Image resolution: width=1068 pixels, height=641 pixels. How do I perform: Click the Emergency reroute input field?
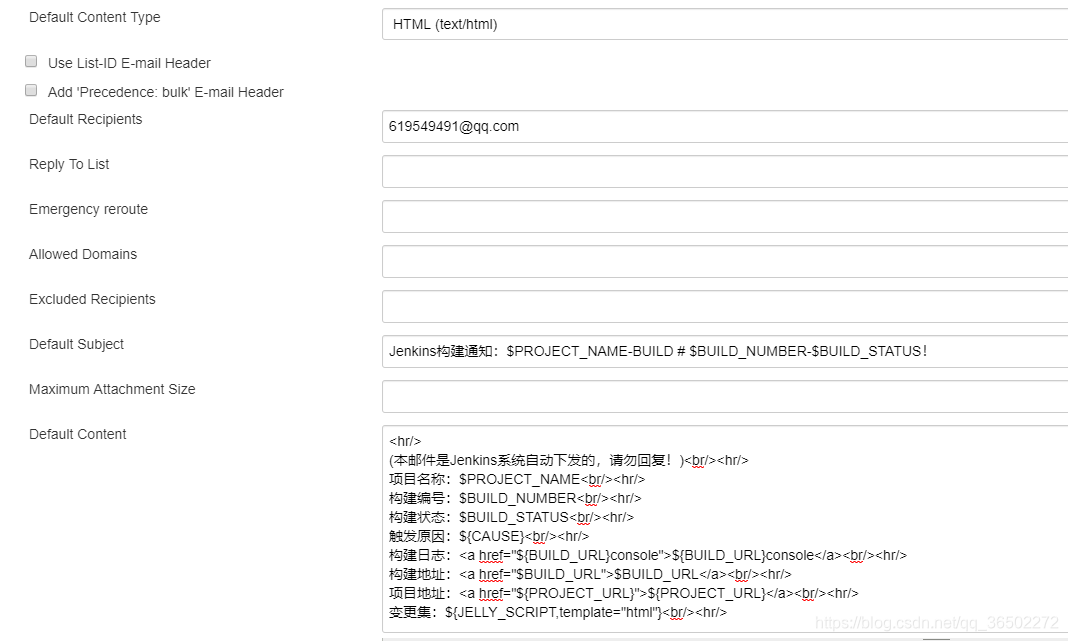pos(725,217)
